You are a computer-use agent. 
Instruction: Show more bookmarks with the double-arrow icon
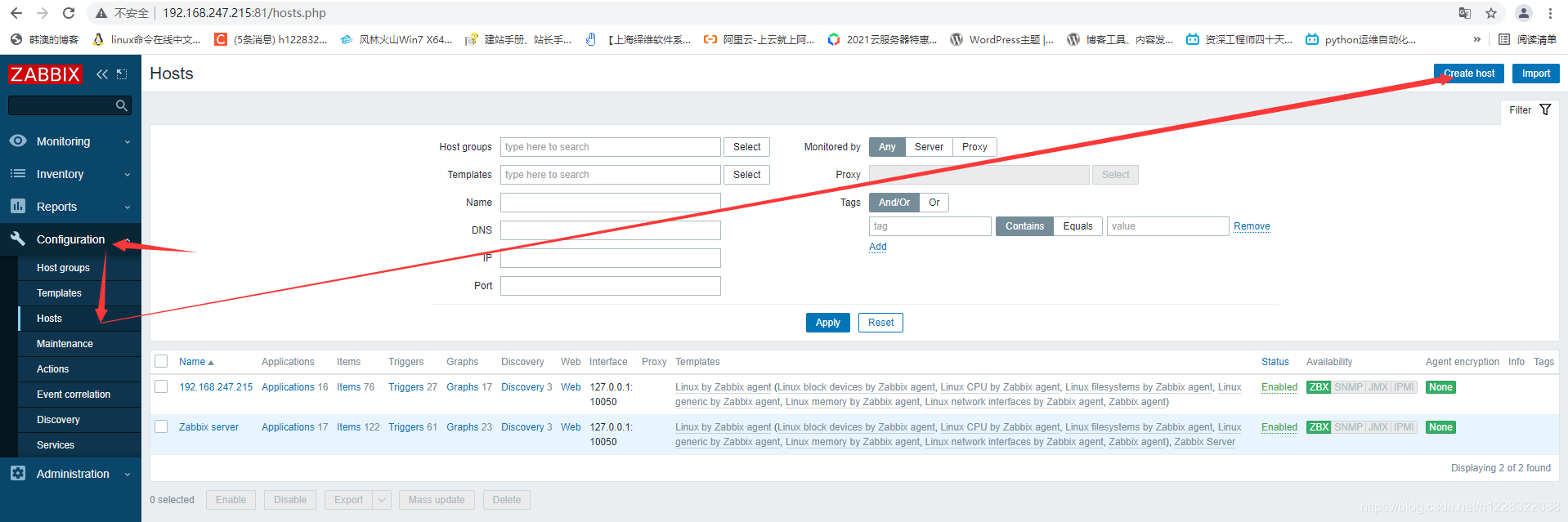1477,39
